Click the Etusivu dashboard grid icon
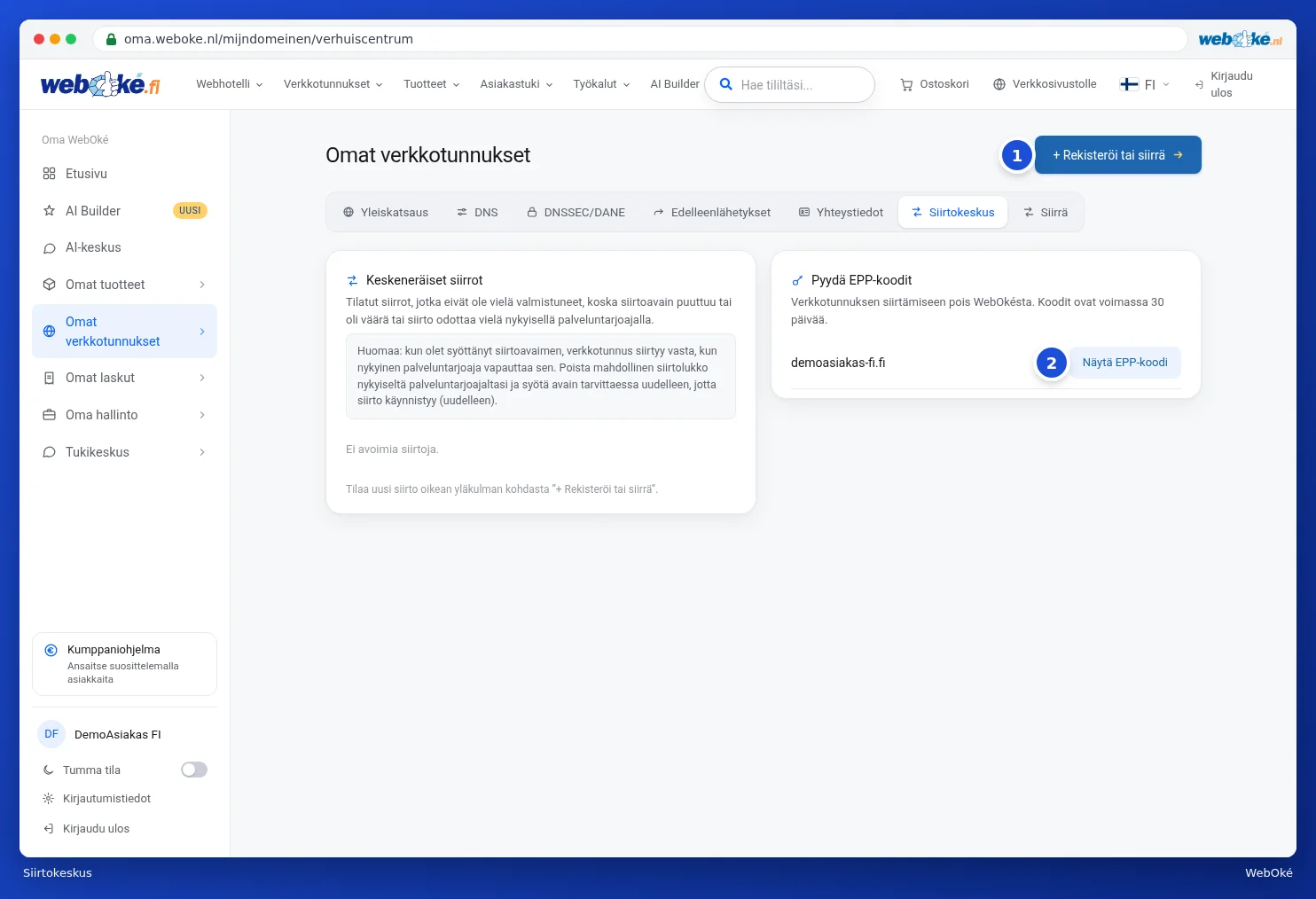The height and width of the screenshot is (899, 1316). (50, 174)
